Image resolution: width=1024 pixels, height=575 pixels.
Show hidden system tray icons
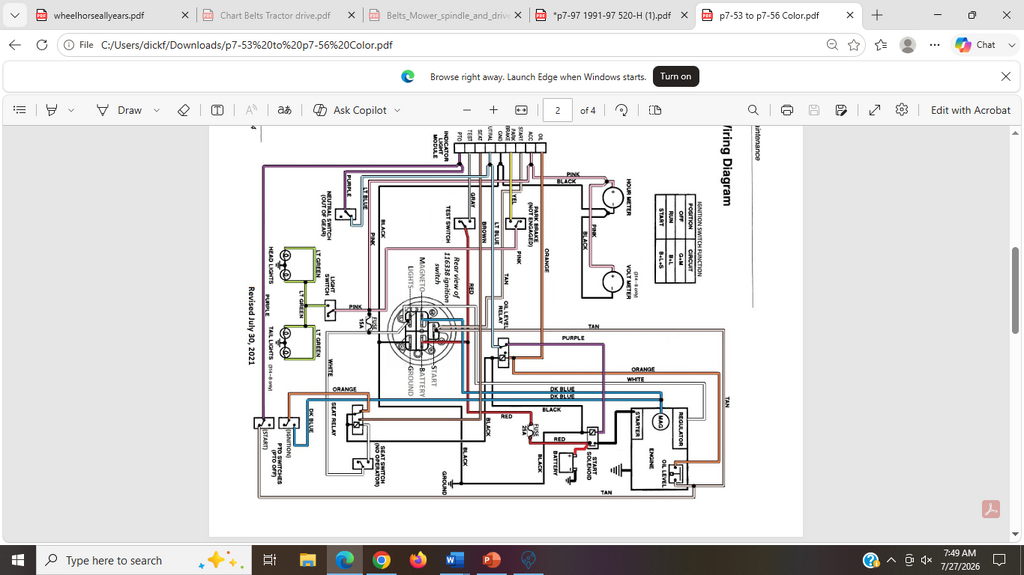click(891, 560)
